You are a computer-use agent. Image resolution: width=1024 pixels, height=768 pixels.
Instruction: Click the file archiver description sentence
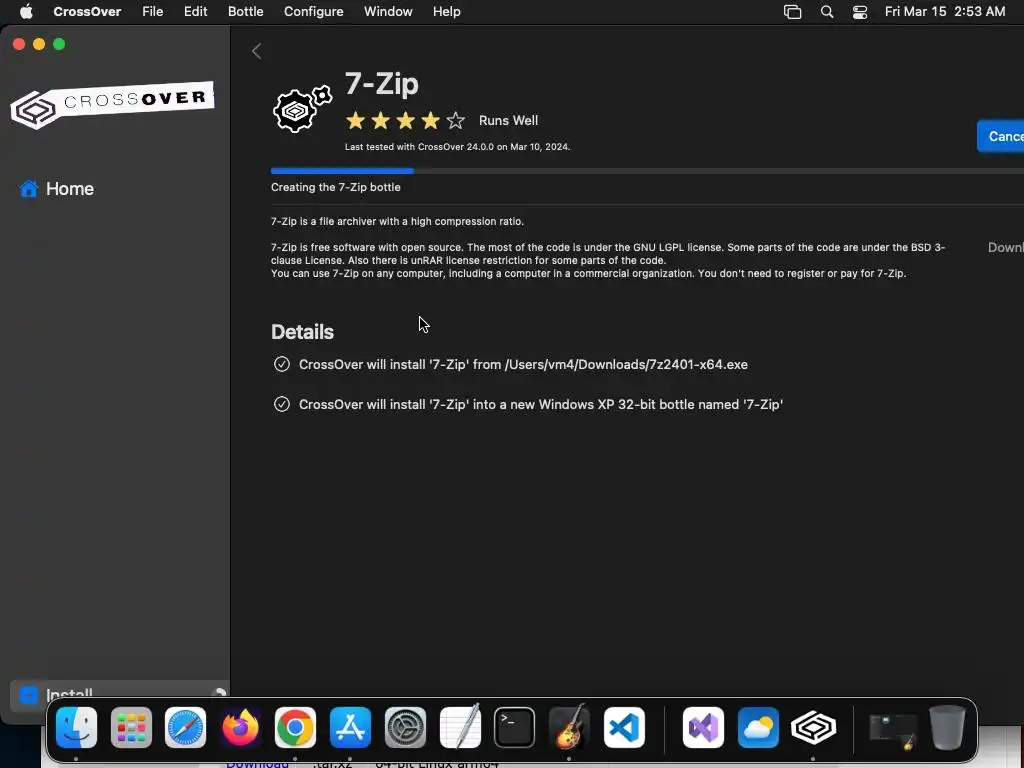(397, 221)
